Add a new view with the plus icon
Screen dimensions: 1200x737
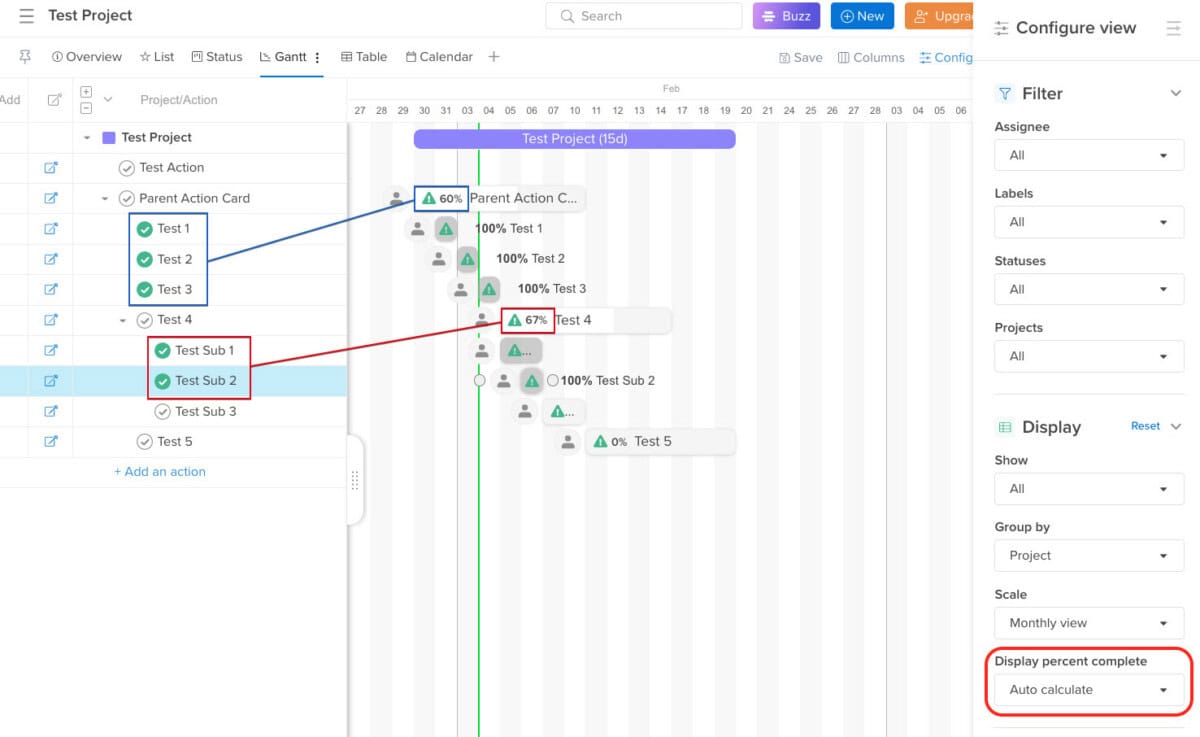(x=494, y=57)
